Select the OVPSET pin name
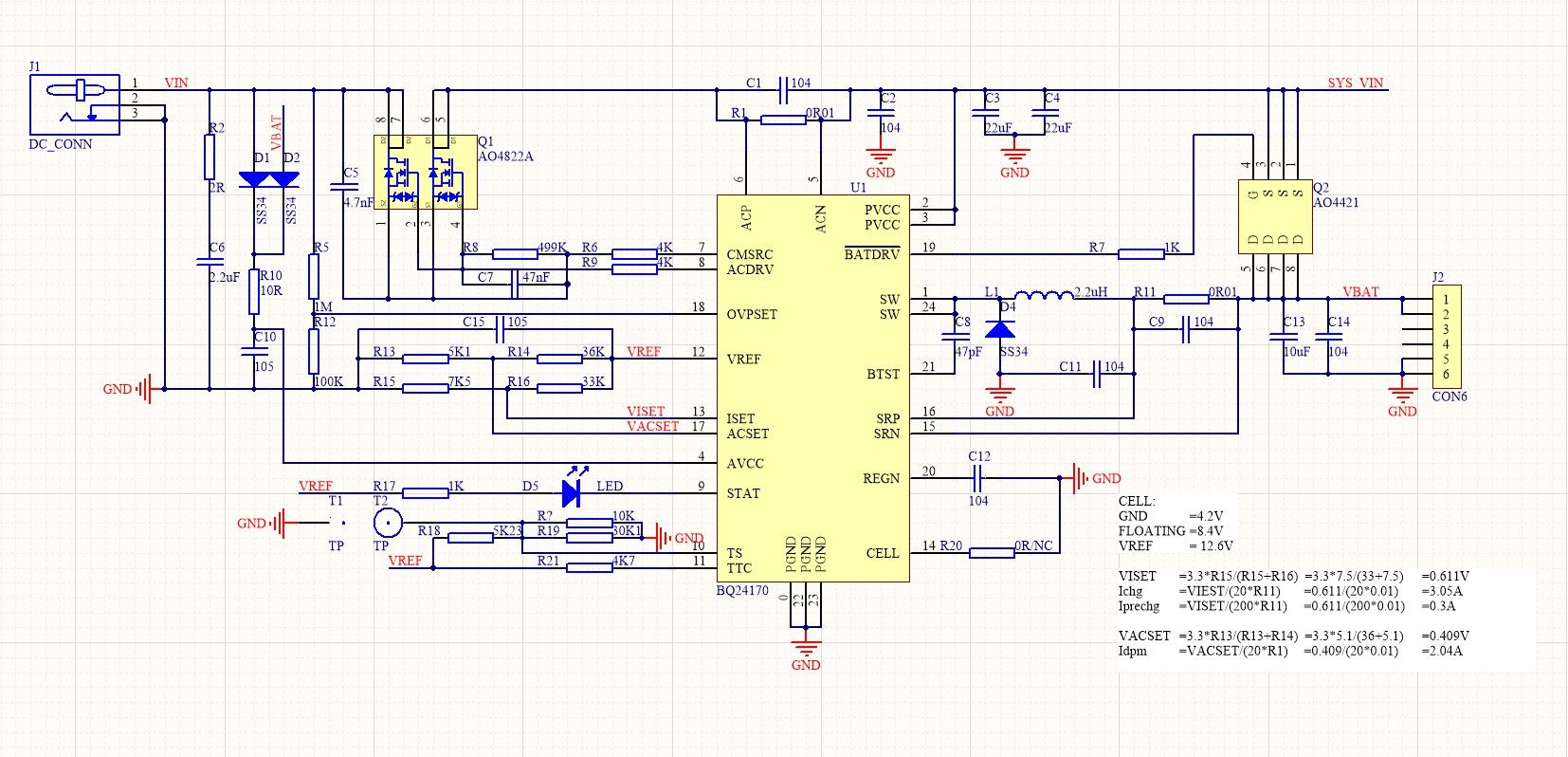The height and width of the screenshot is (757, 1568). pyautogui.click(x=752, y=314)
